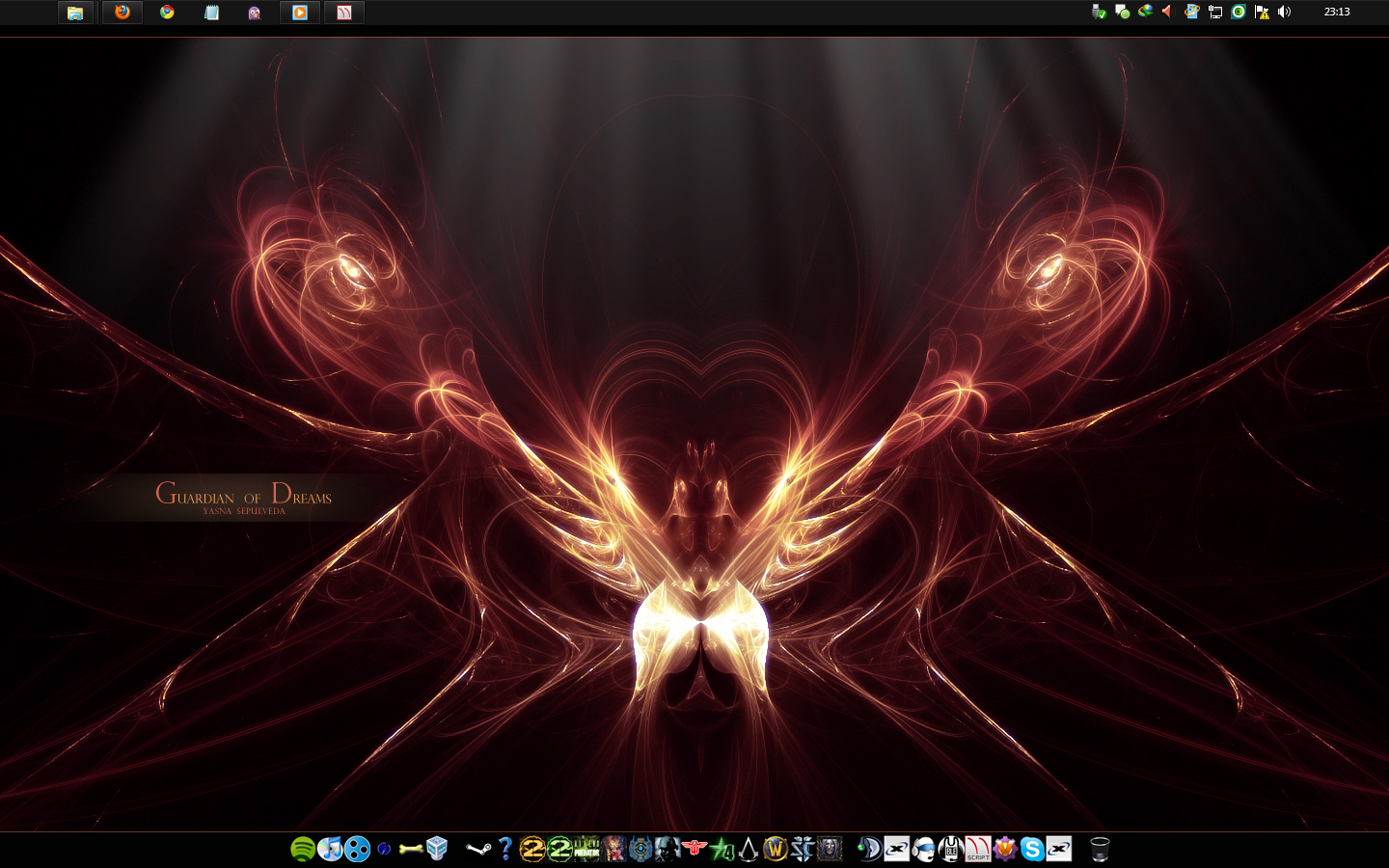Start Aliens vs Predator from the dock

pyautogui.click(x=586, y=849)
